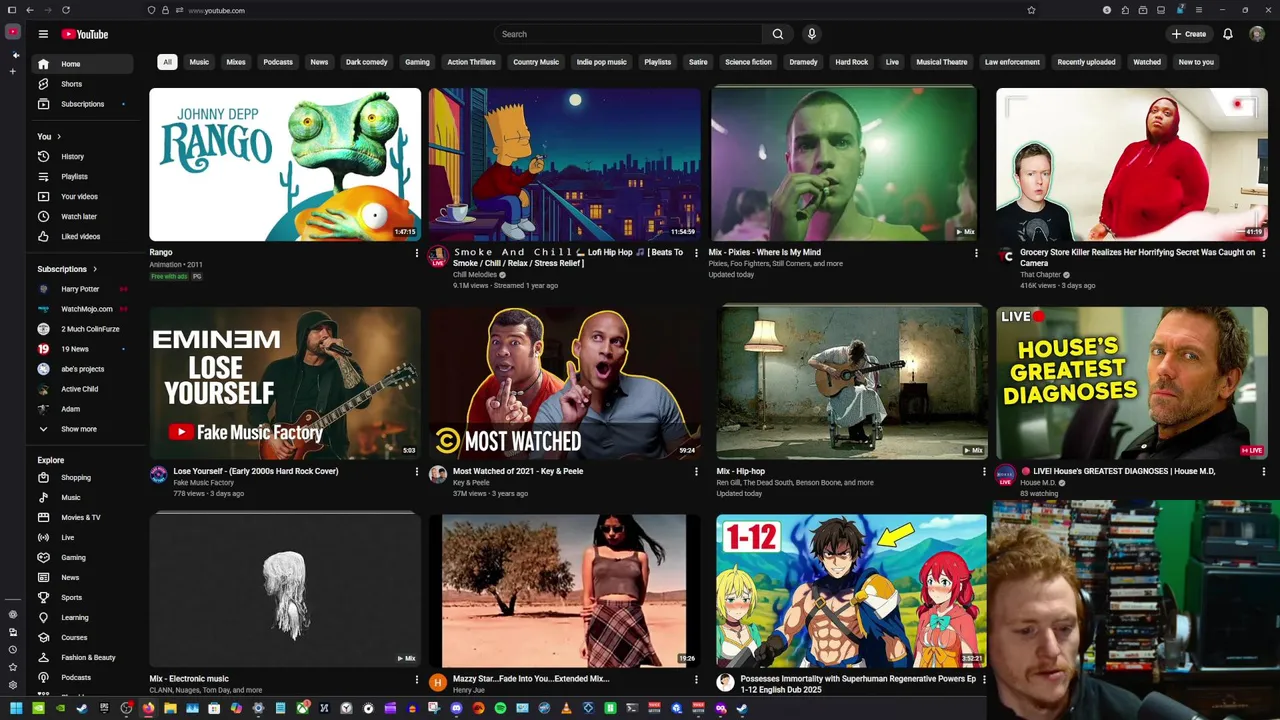Open Watch later list
The height and width of the screenshot is (720, 1280).
click(80, 216)
